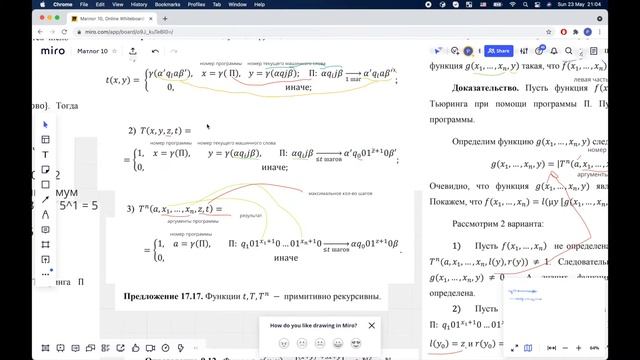Collapse the bottom toolbar chevron
Screen dimensions: 640x360
196,348
